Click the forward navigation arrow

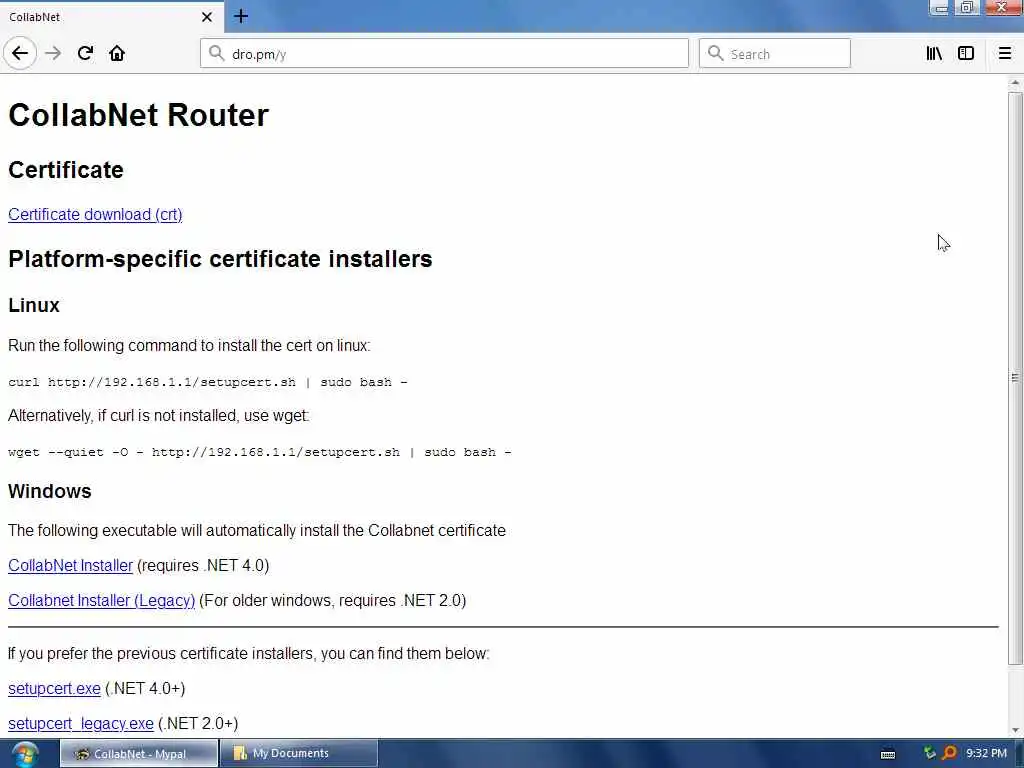pos(53,53)
